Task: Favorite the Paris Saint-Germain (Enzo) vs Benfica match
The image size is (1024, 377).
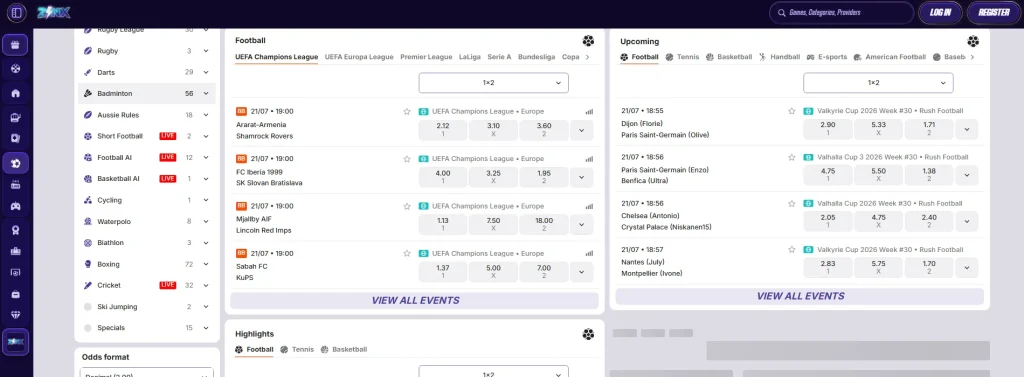Action: pyautogui.click(x=792, y=157)
